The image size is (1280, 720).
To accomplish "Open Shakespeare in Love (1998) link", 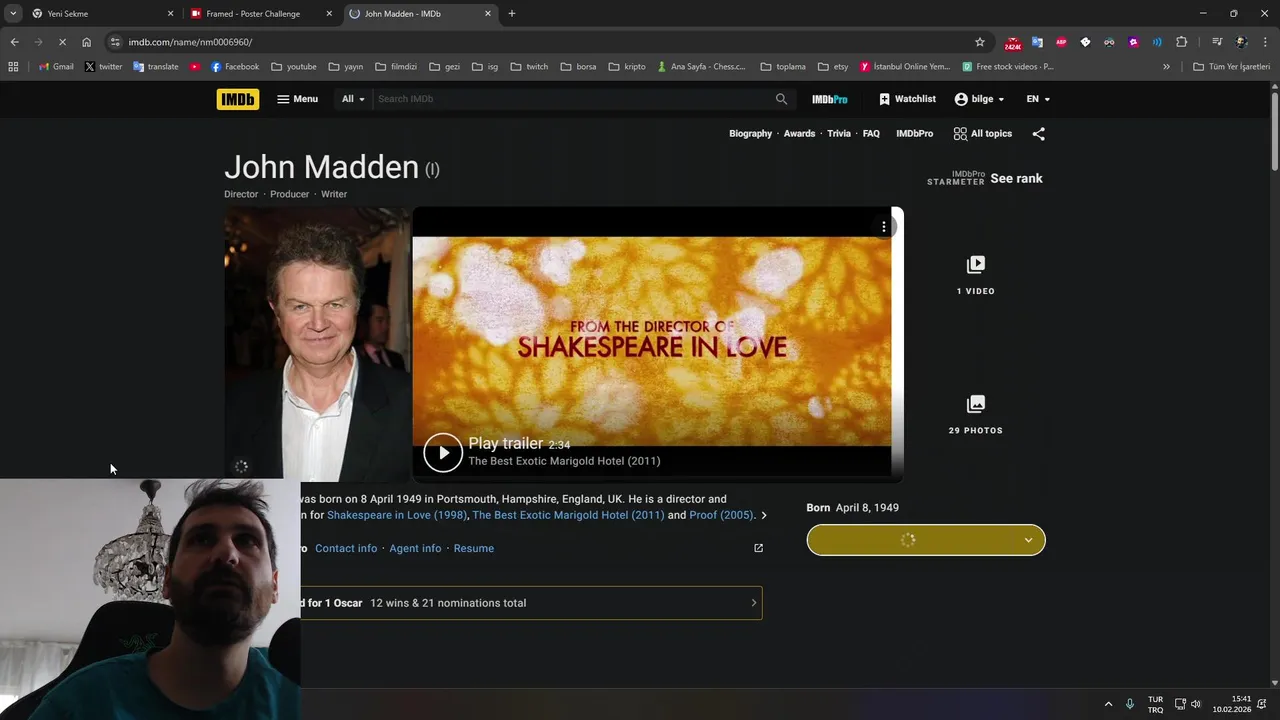I will click(397, 515).
